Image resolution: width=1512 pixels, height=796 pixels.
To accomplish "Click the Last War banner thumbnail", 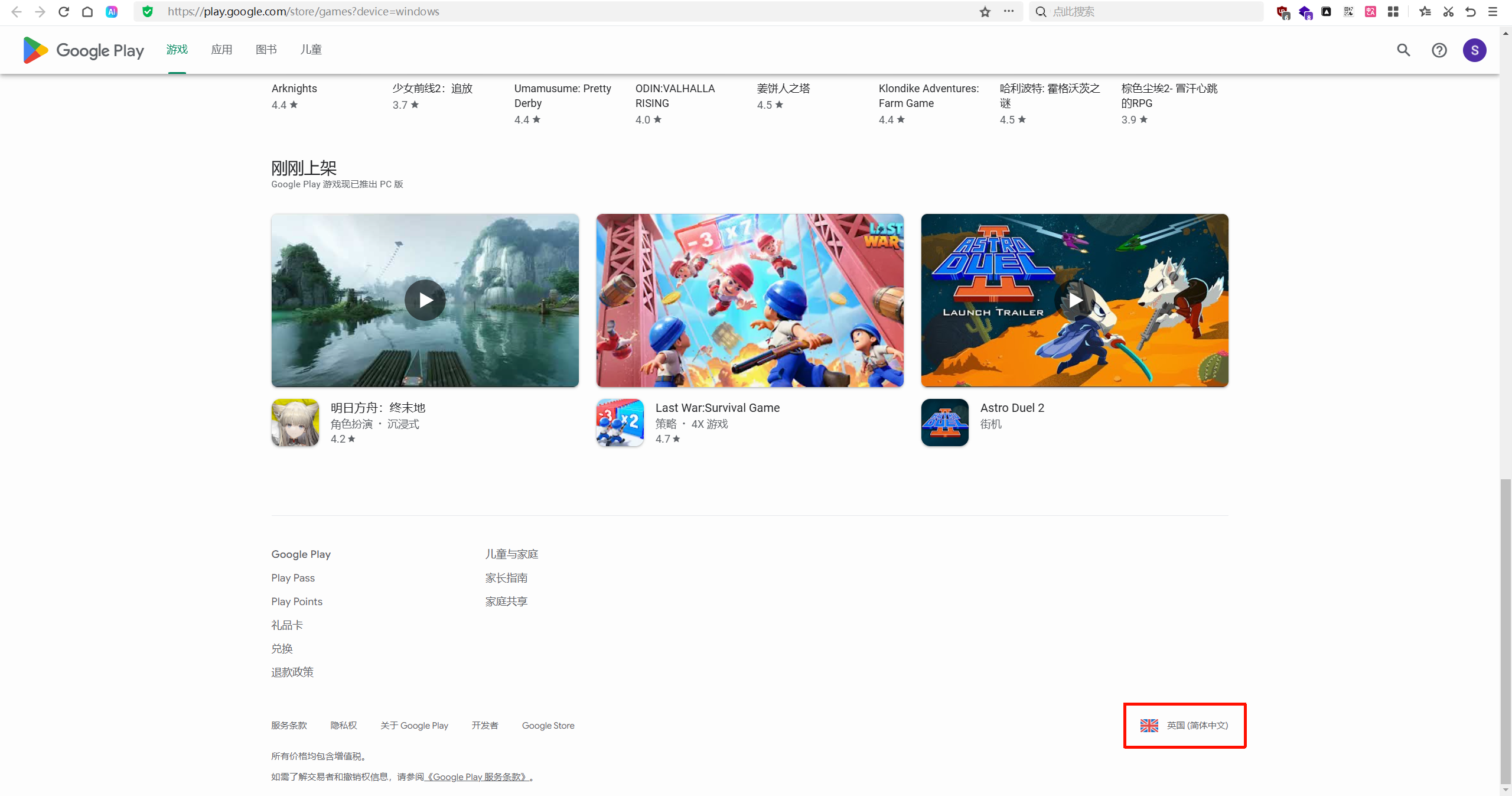I will [750, 300].
